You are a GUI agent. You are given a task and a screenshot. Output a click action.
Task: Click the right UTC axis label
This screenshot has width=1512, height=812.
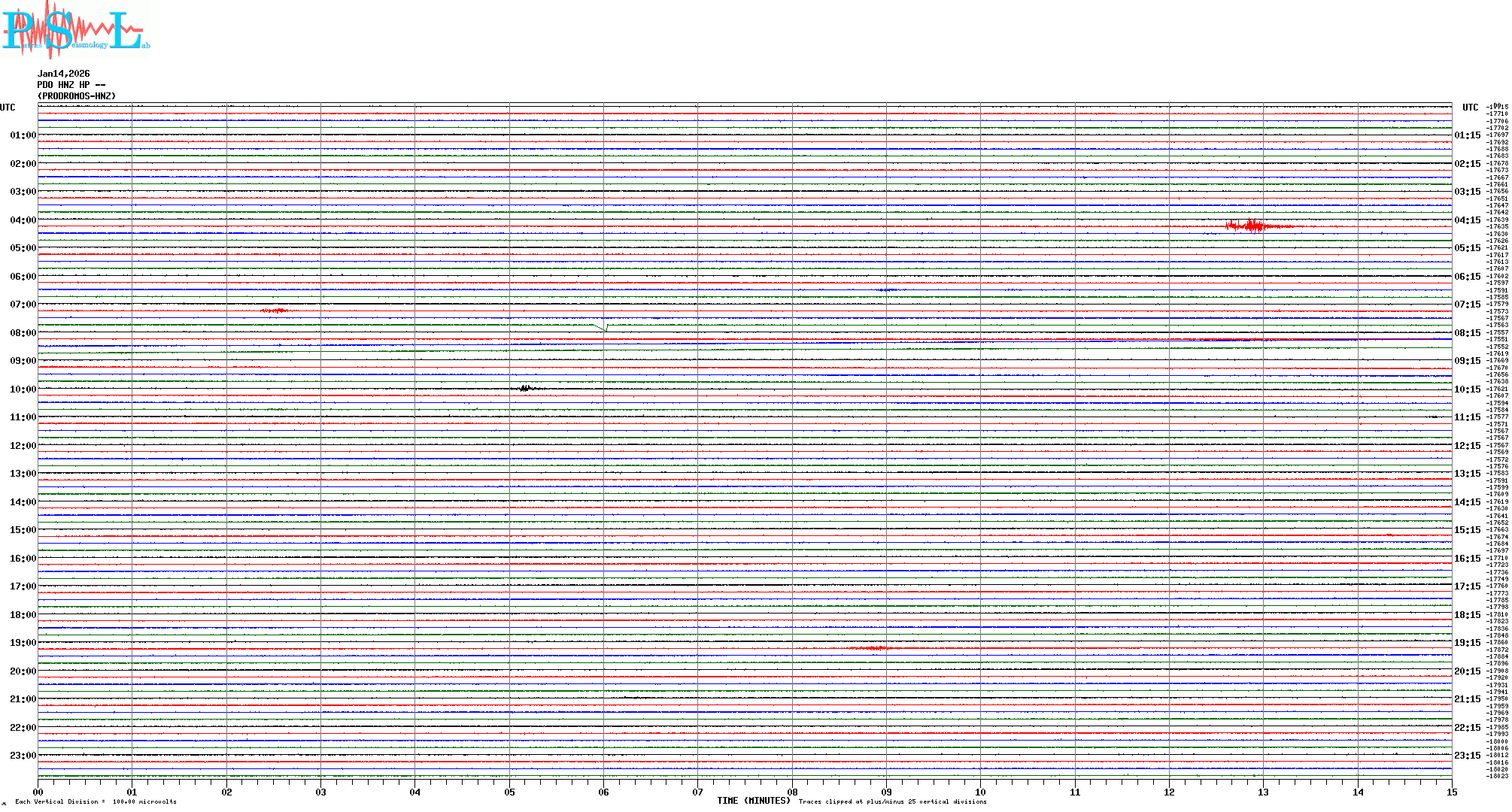click(x=1470, y=108)
